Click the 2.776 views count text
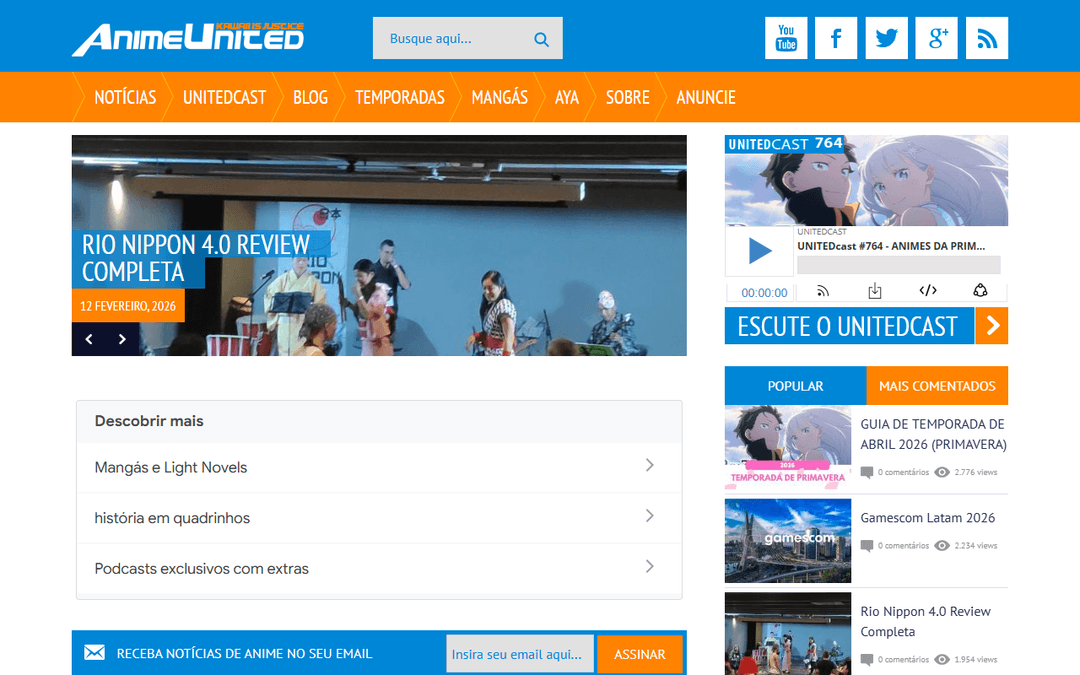The width and height of the screenshot is (1080, 675). tap(976, 472)
